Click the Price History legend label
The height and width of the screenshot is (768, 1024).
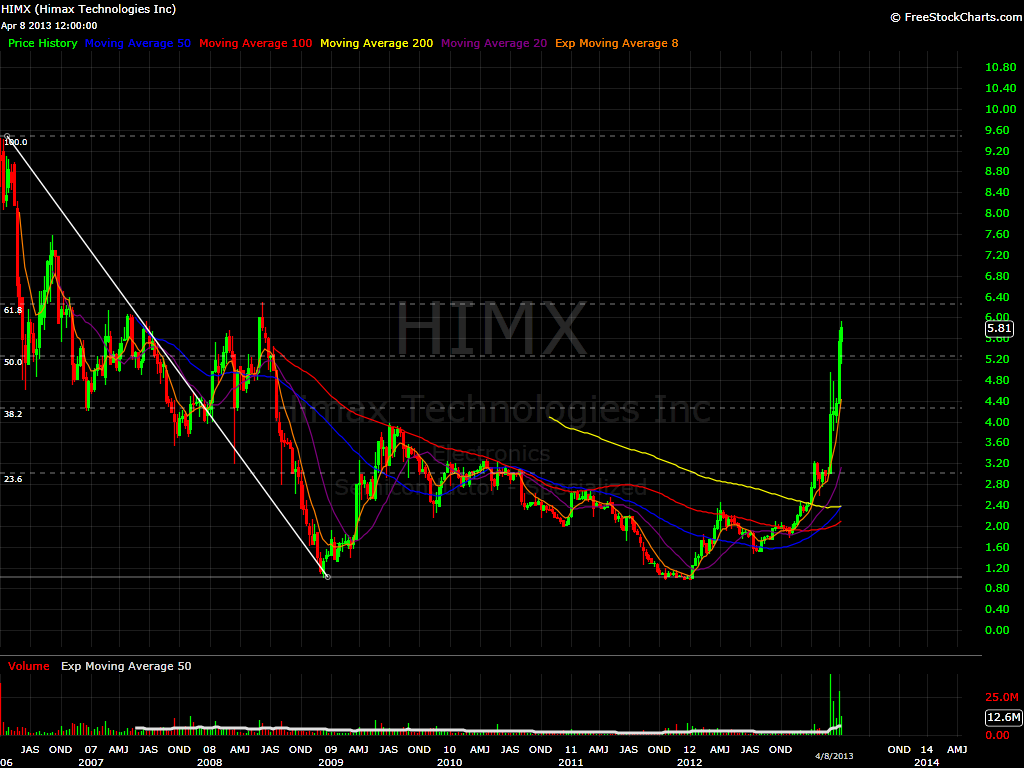[x=42, y=43]
